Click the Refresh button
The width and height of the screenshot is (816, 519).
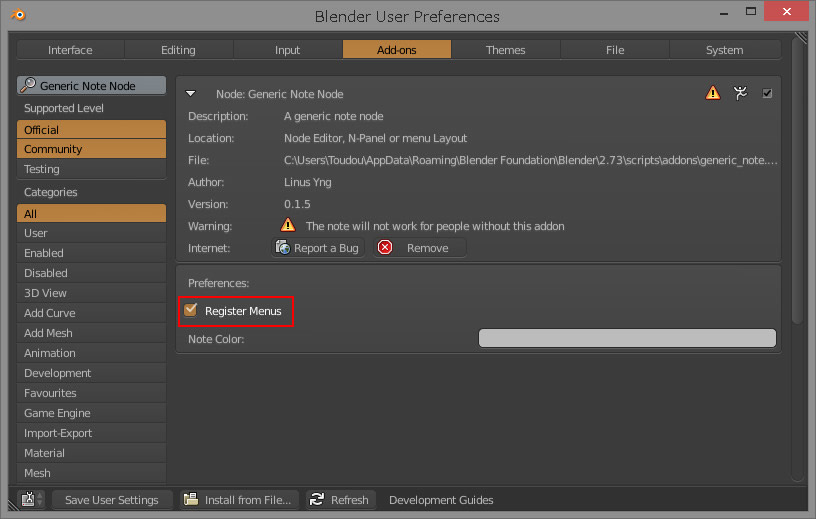click(x=340, y=500)
